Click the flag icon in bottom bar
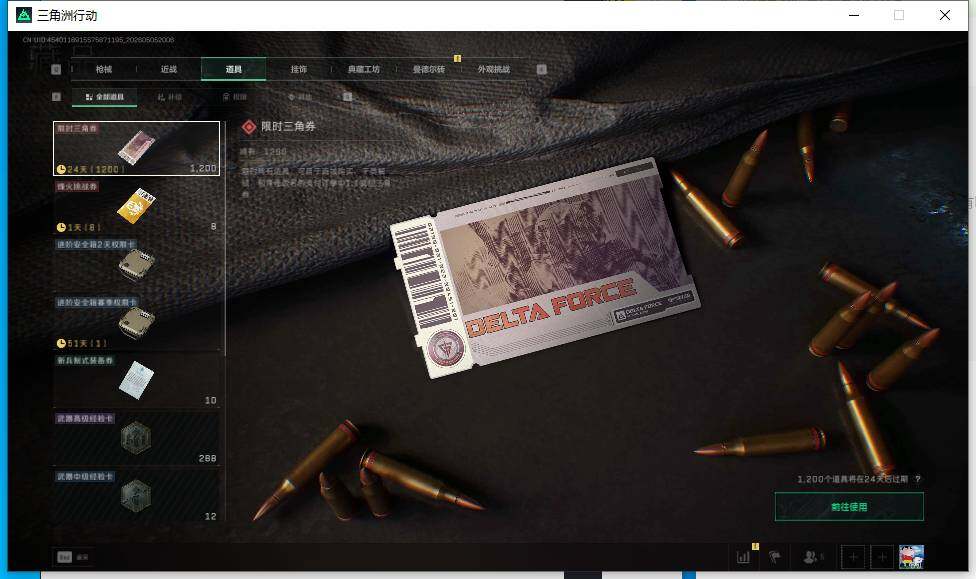This screenshot has width=976, height=579. click(774, 557)
